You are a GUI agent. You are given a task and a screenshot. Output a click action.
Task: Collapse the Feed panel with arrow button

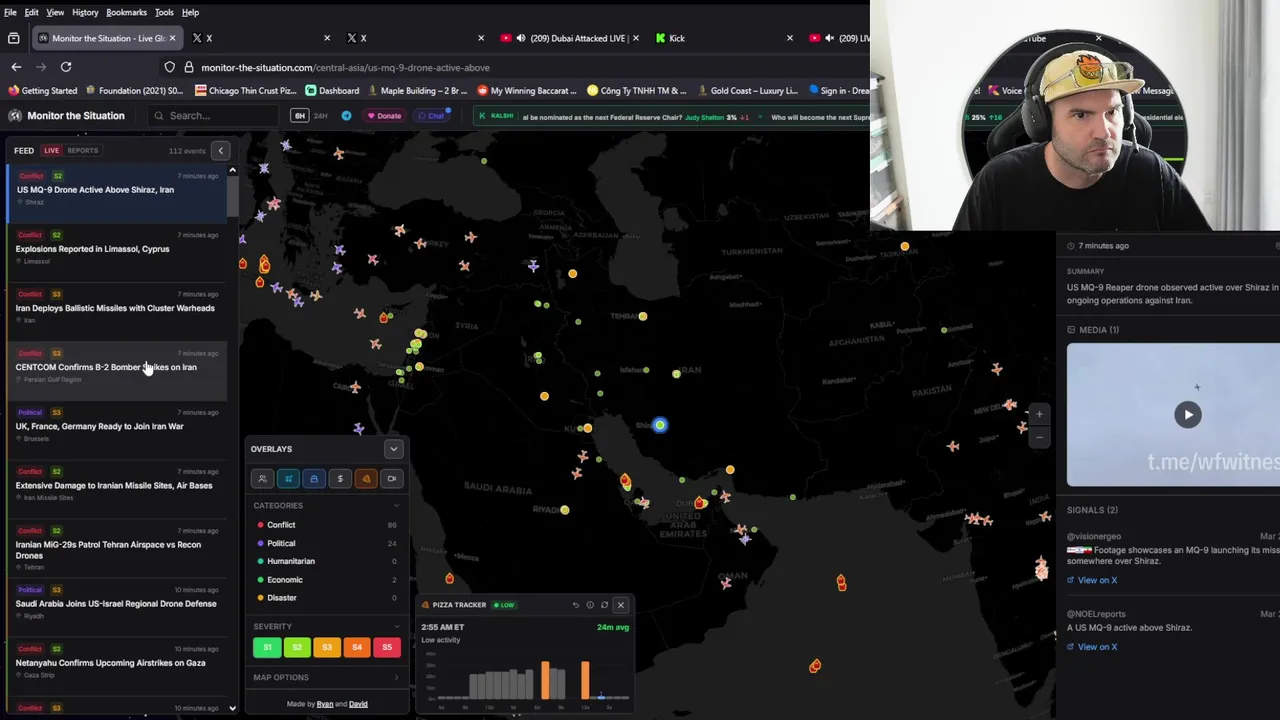tap(221, 151)
